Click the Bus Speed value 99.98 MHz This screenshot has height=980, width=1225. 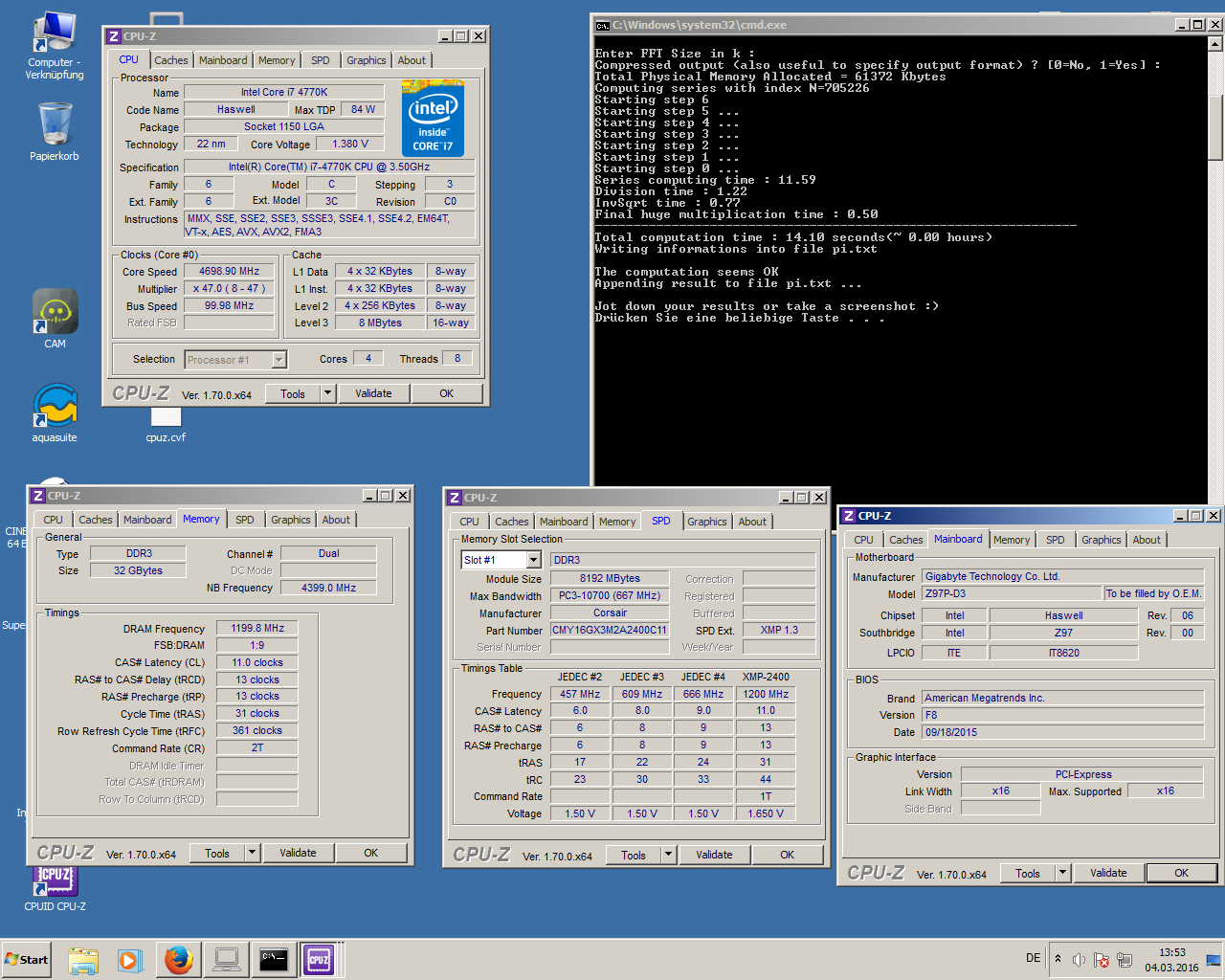230,305
